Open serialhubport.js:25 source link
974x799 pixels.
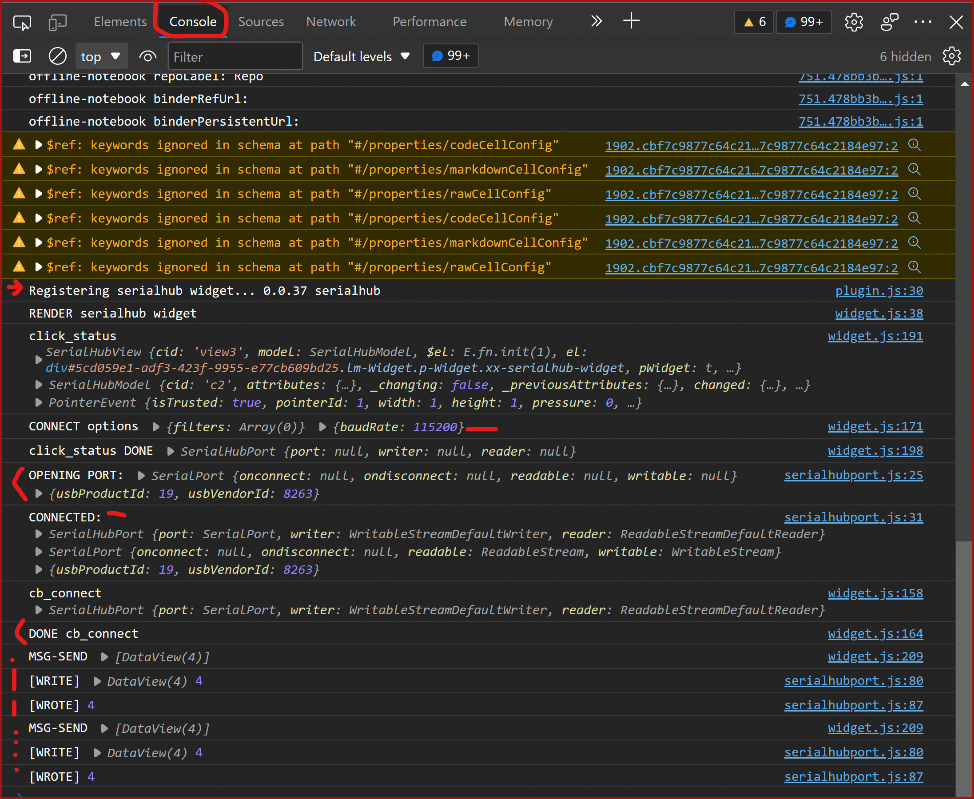click(853, 475)
